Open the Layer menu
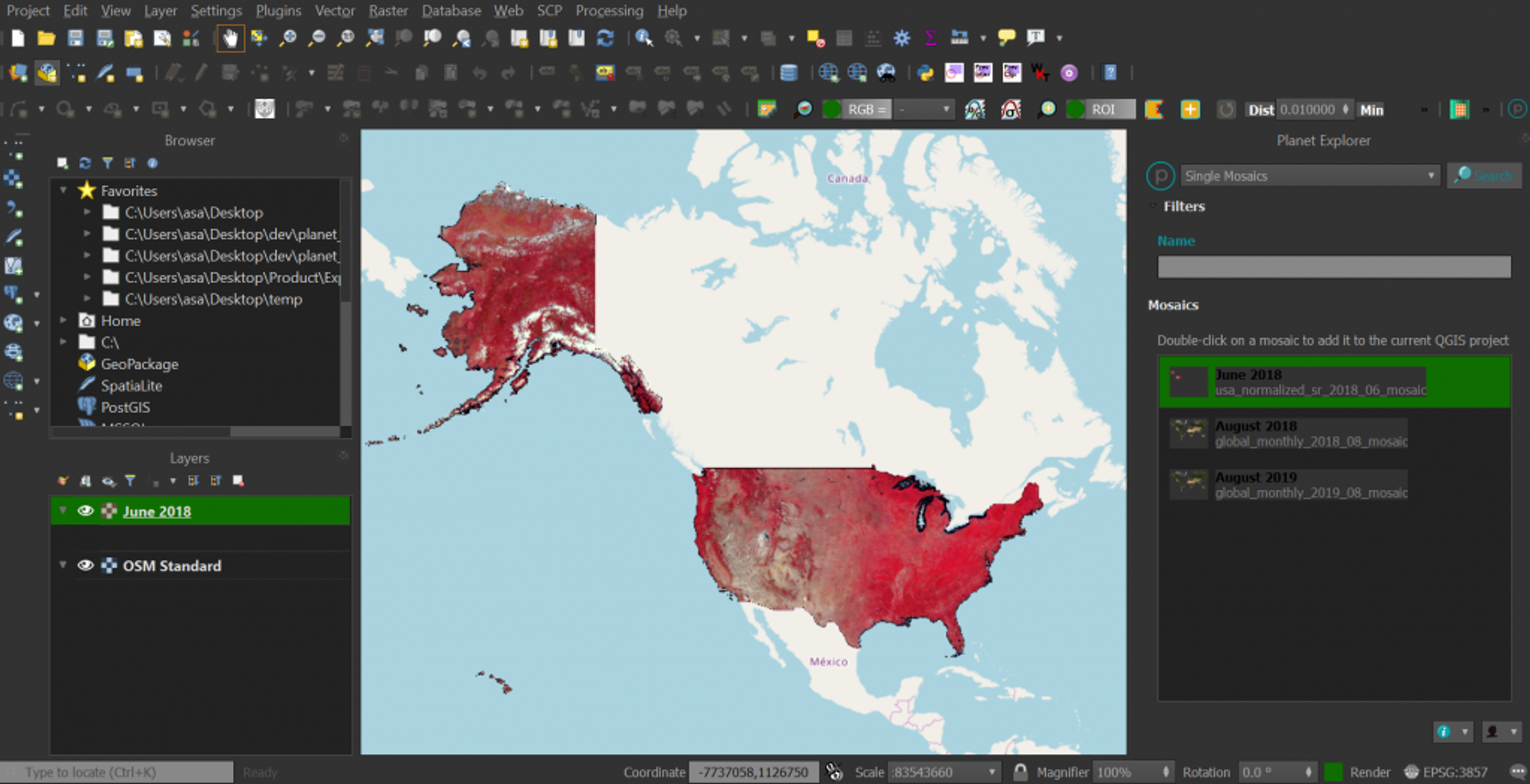Image resolution: width=1530 pixels, height=784 pixels. [161, 10]
